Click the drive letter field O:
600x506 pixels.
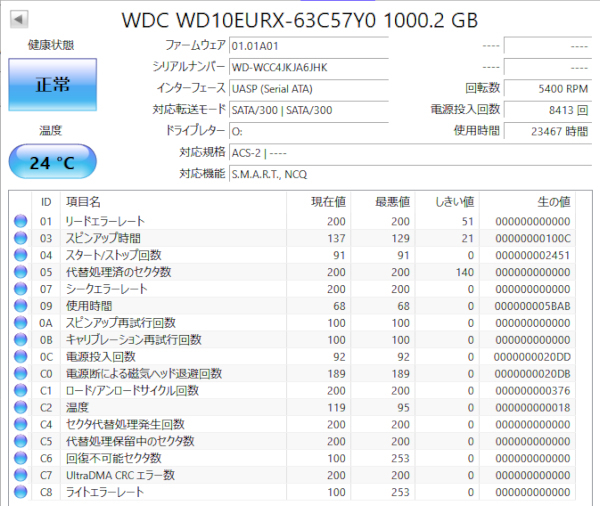[x=309, y=132]
